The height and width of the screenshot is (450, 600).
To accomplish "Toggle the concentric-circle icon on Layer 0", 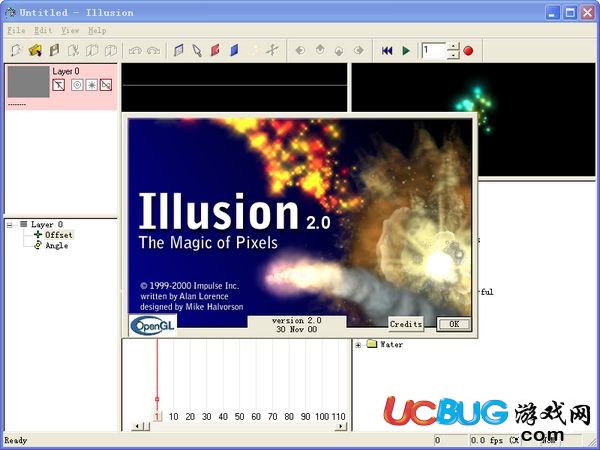I will click(x=77, y=85).
